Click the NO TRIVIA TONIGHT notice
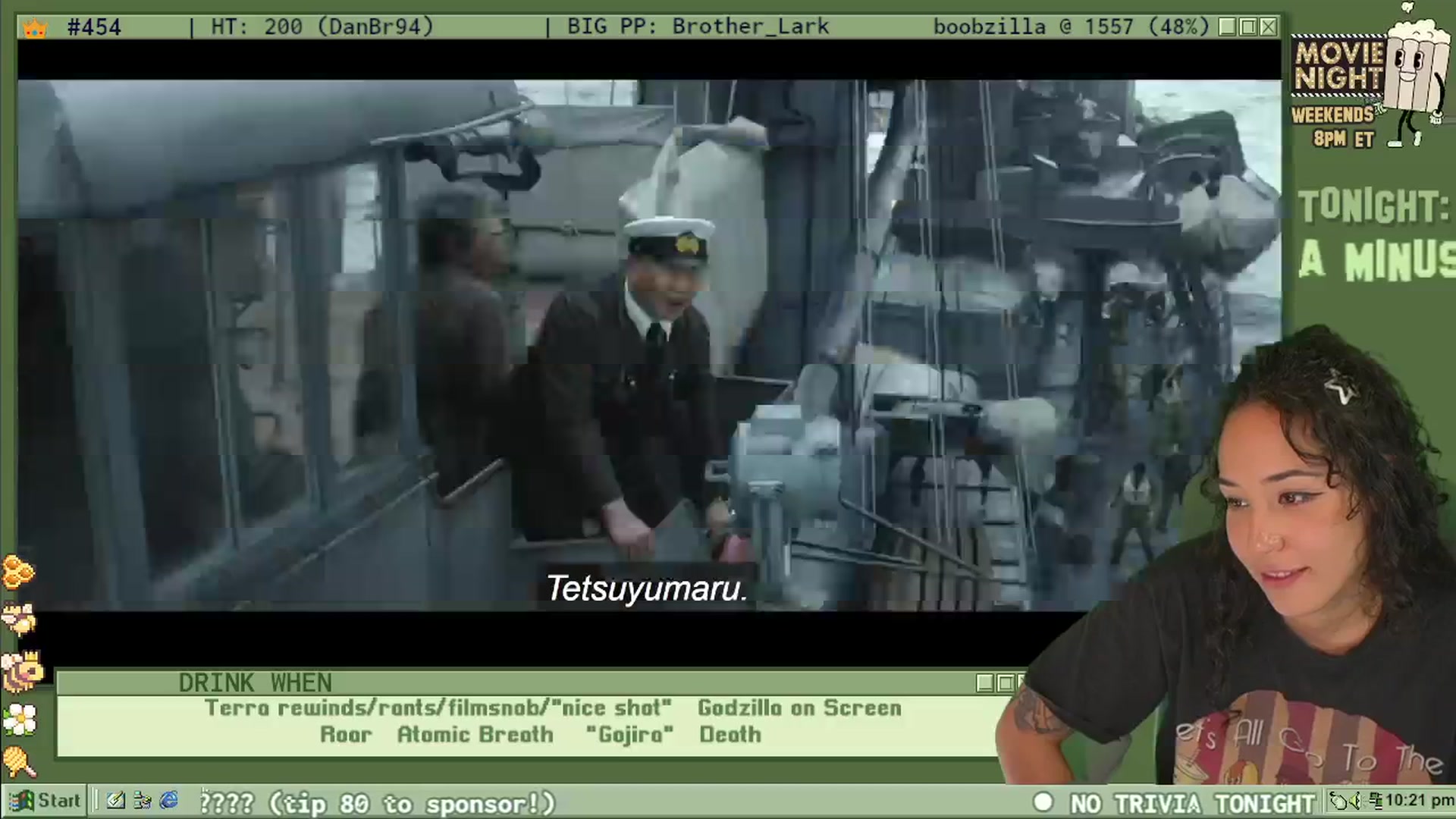Image resolution: width=1456 pixels, height=819 pixels. pyautogui.click(x=1191, y=803)
